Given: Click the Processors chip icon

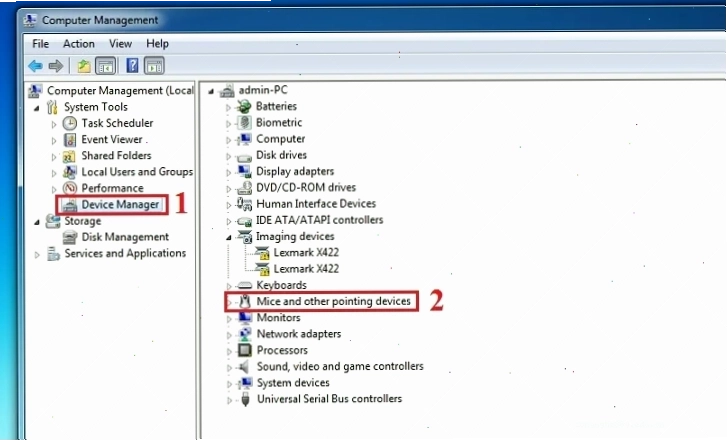Looking at the screenshot, I should coord(244,350).
